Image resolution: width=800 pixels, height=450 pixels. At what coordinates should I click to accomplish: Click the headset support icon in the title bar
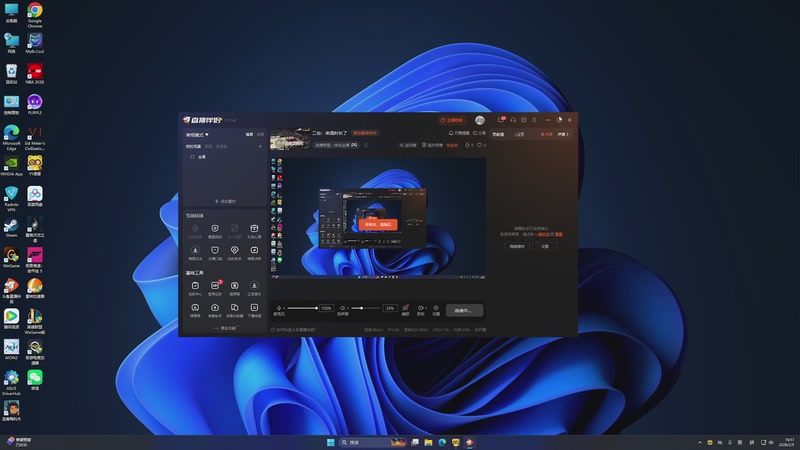click(x=513, y=120)
